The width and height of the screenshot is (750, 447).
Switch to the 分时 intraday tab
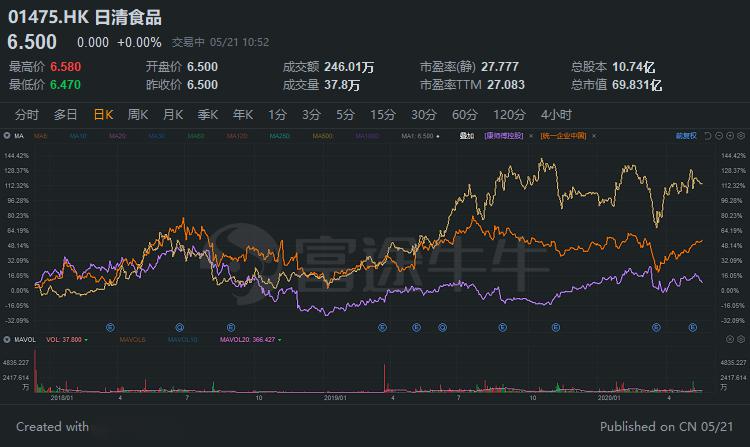(27, 114)
